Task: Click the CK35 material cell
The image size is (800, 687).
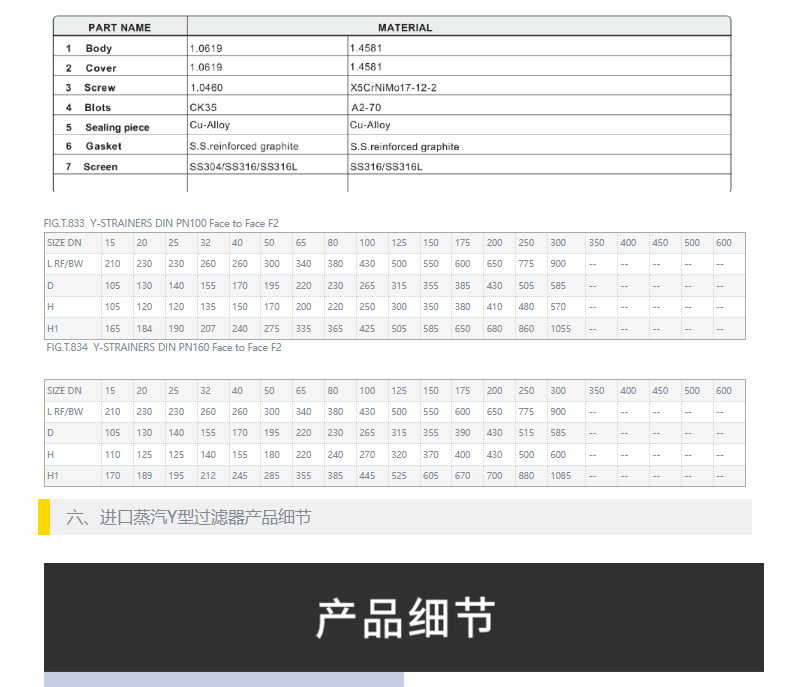Action: 204,107
